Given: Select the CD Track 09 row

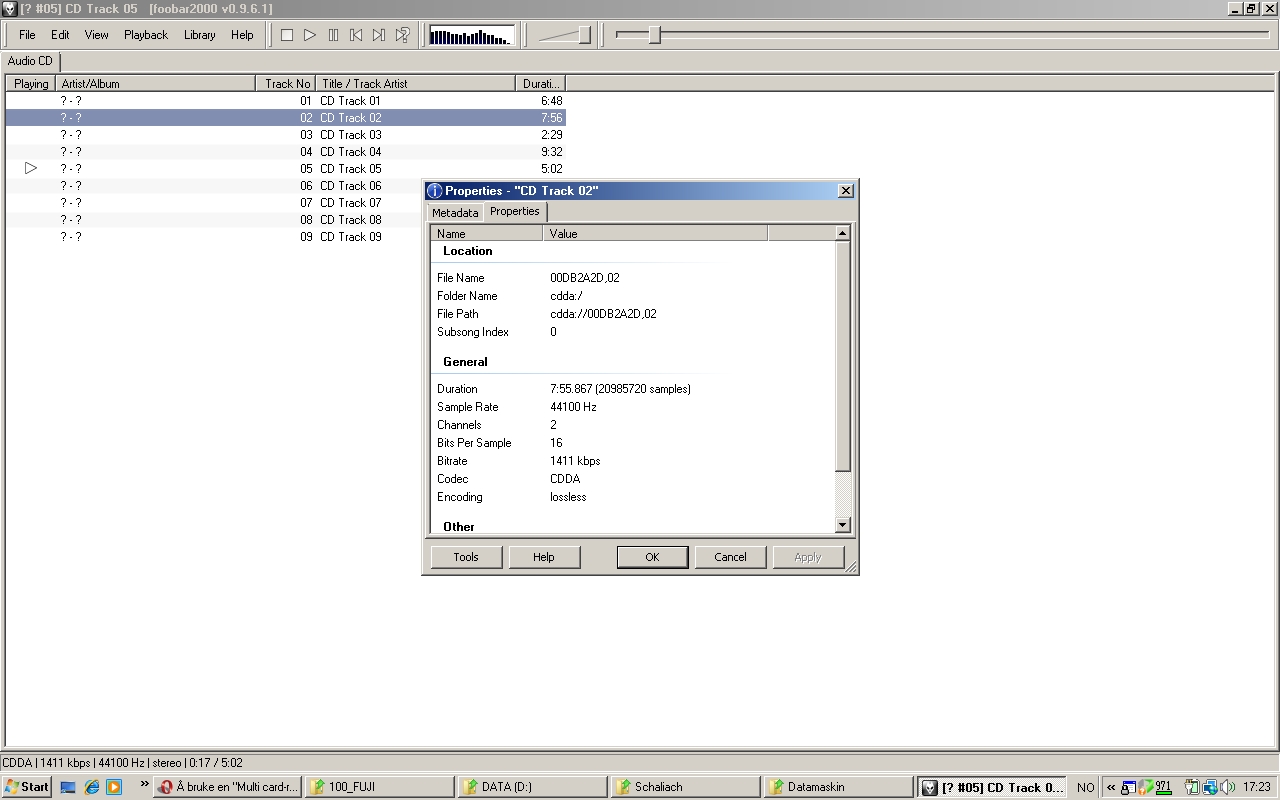Looking at the screenshot, I should (x=214, y=237).
